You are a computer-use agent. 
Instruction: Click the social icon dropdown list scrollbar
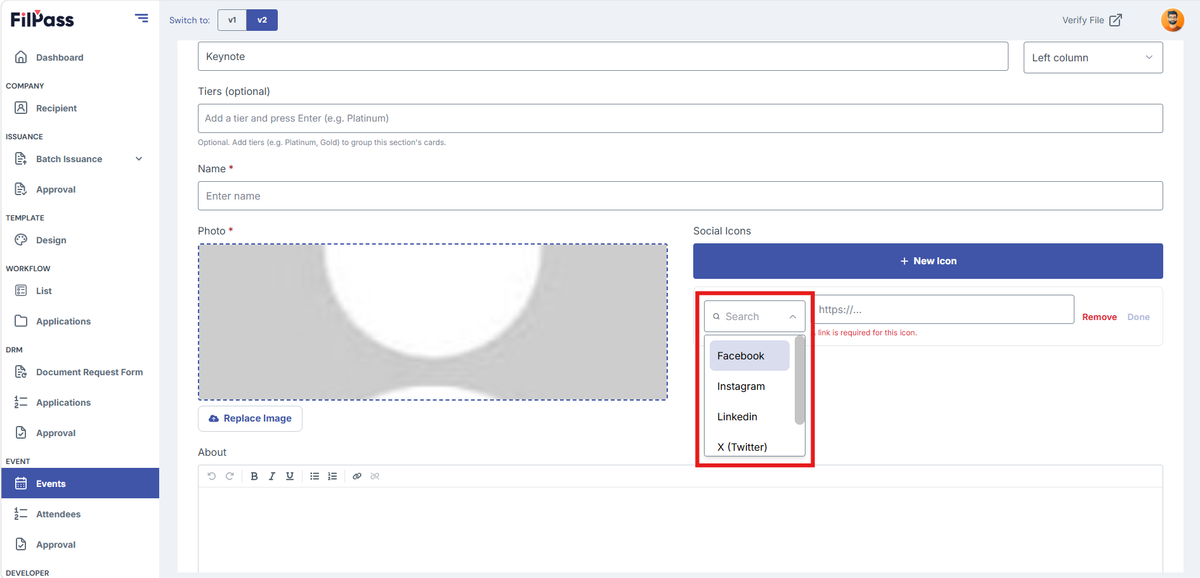click(x=800, y=380)
